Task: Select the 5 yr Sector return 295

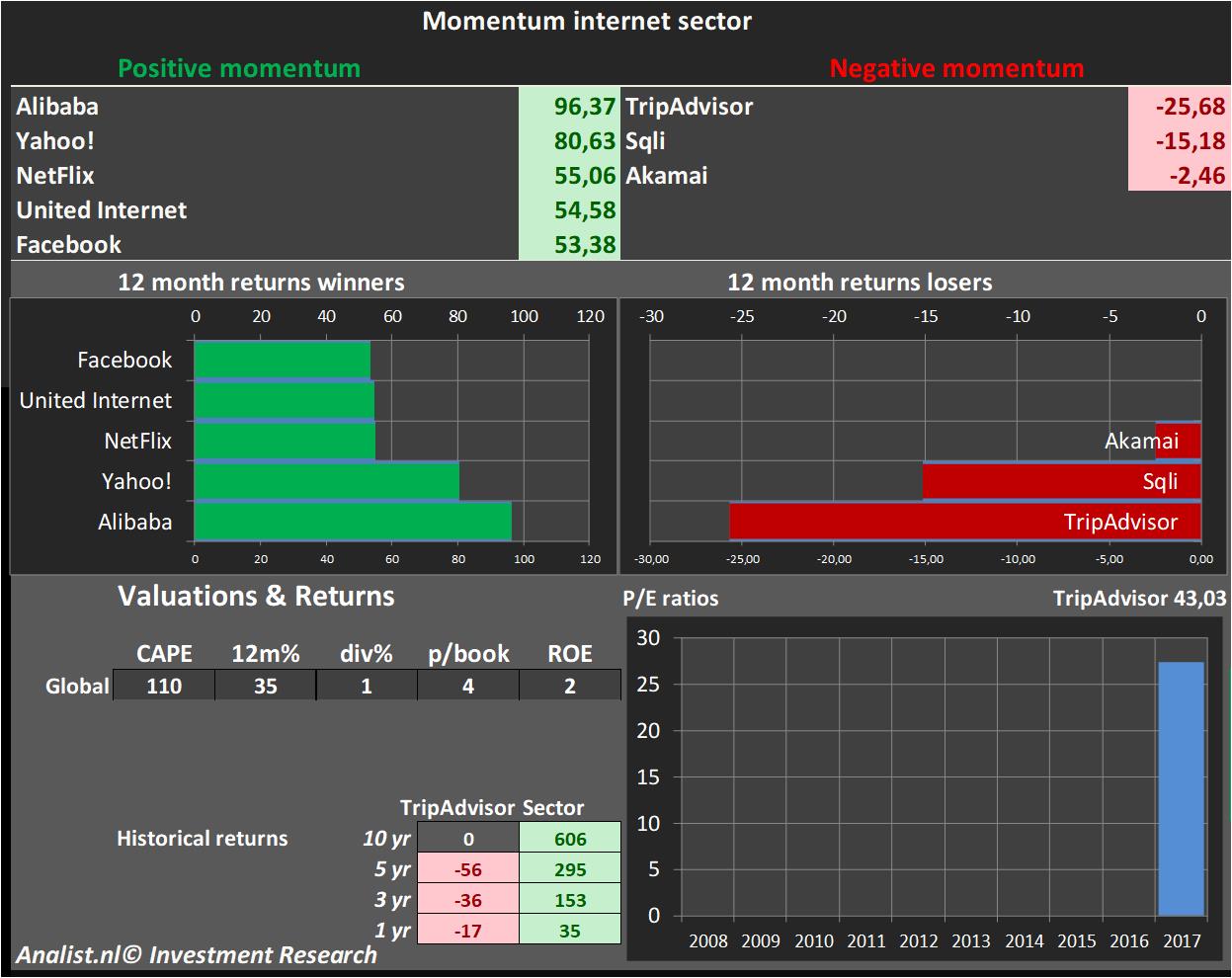Action: (570, 869)
